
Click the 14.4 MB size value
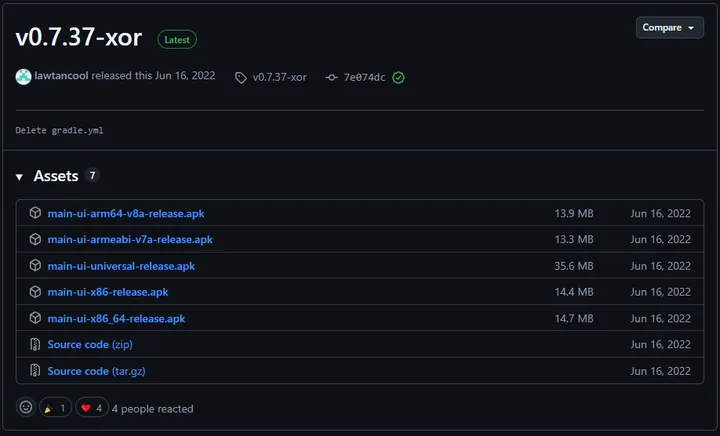coord(574,292)
